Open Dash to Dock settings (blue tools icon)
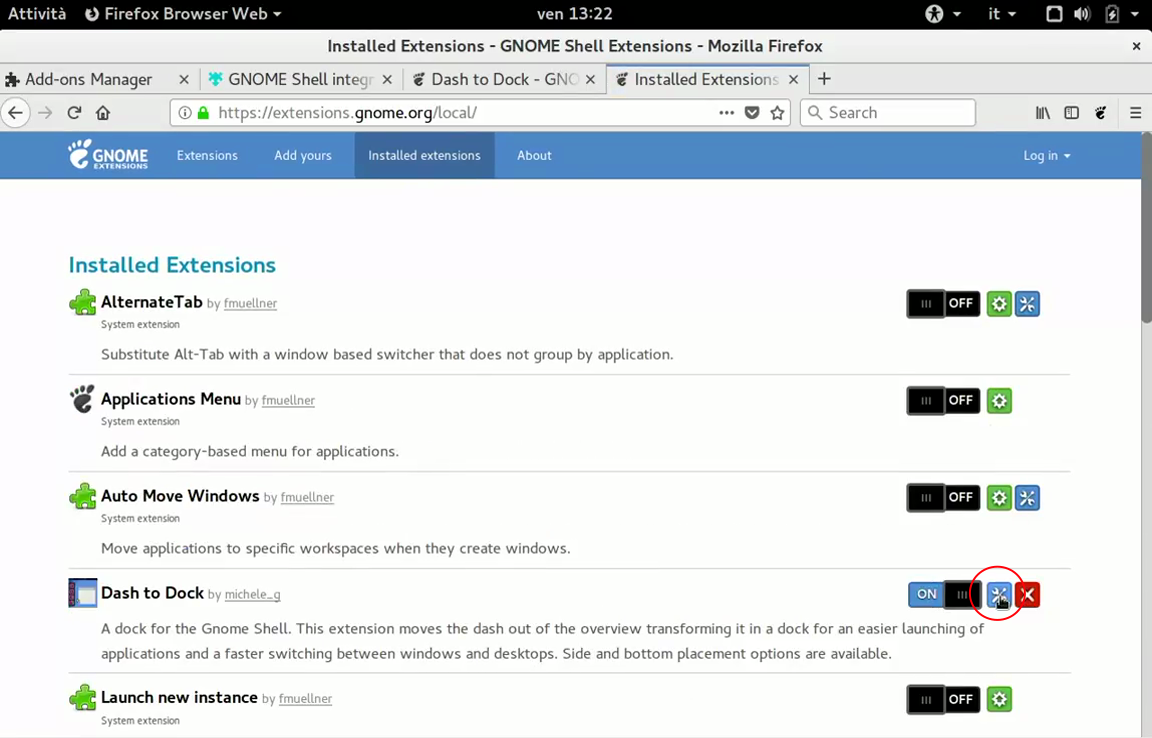 point(999,595)
